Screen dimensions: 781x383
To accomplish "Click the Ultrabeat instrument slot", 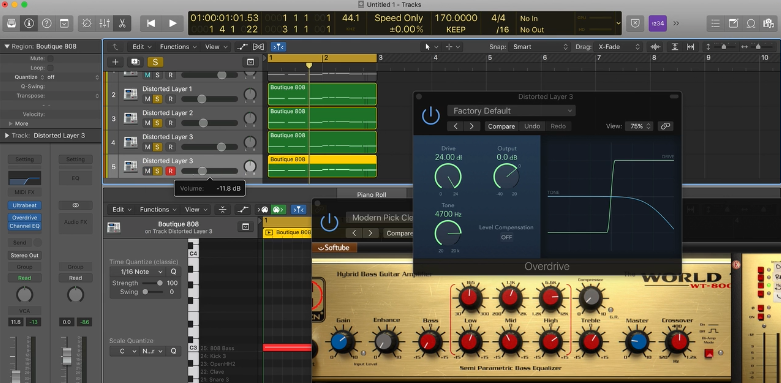I will [x=24, y=206].
